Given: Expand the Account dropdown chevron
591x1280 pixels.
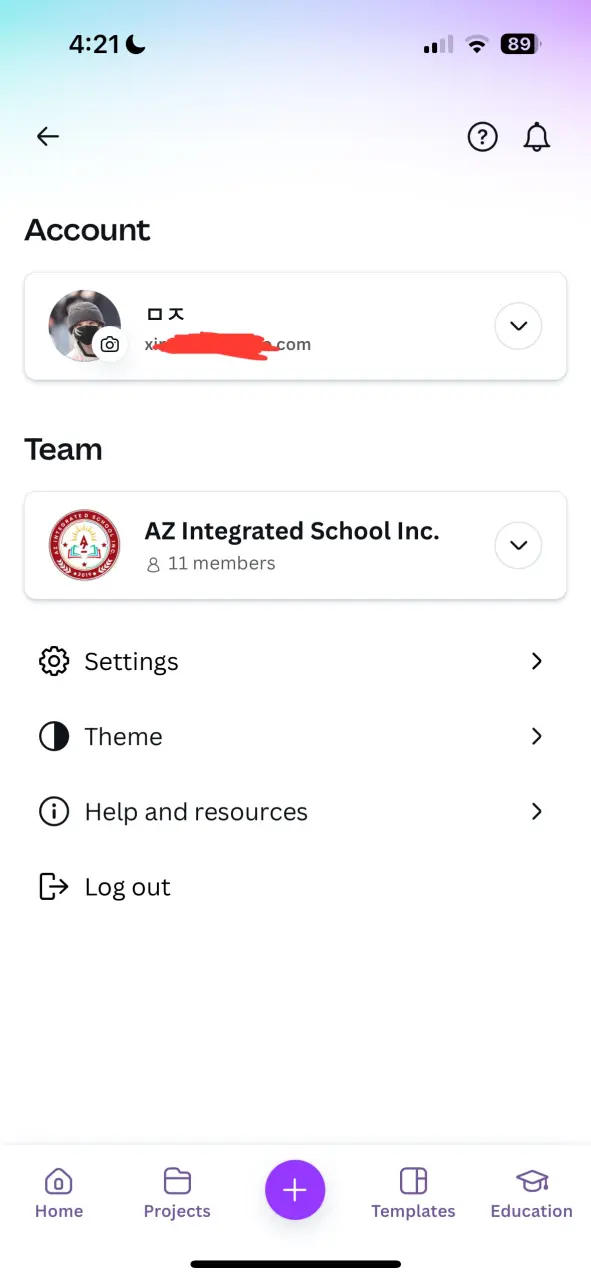Looking at the screenshot, I should [519, 326].
